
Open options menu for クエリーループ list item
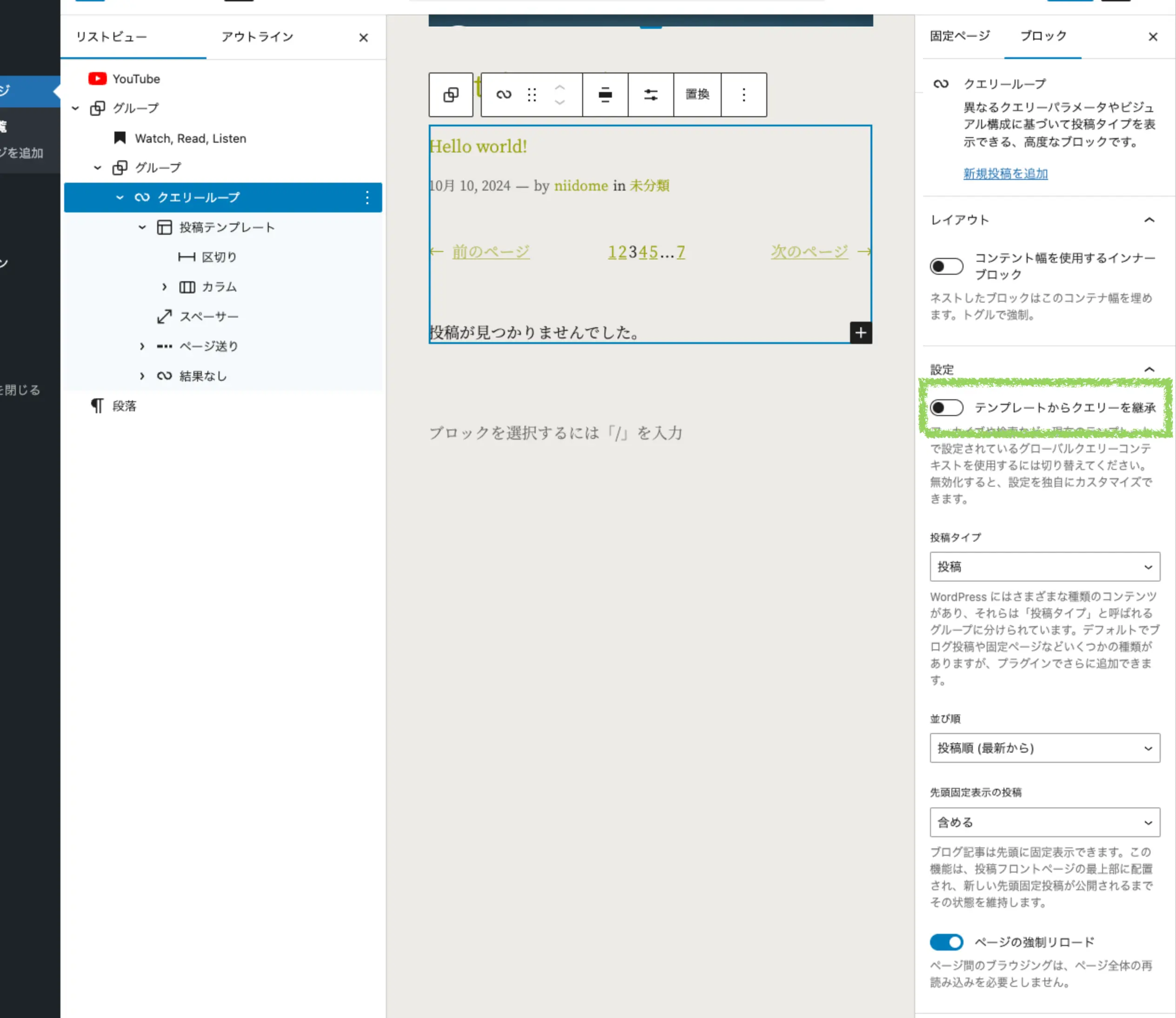[367, 198]
